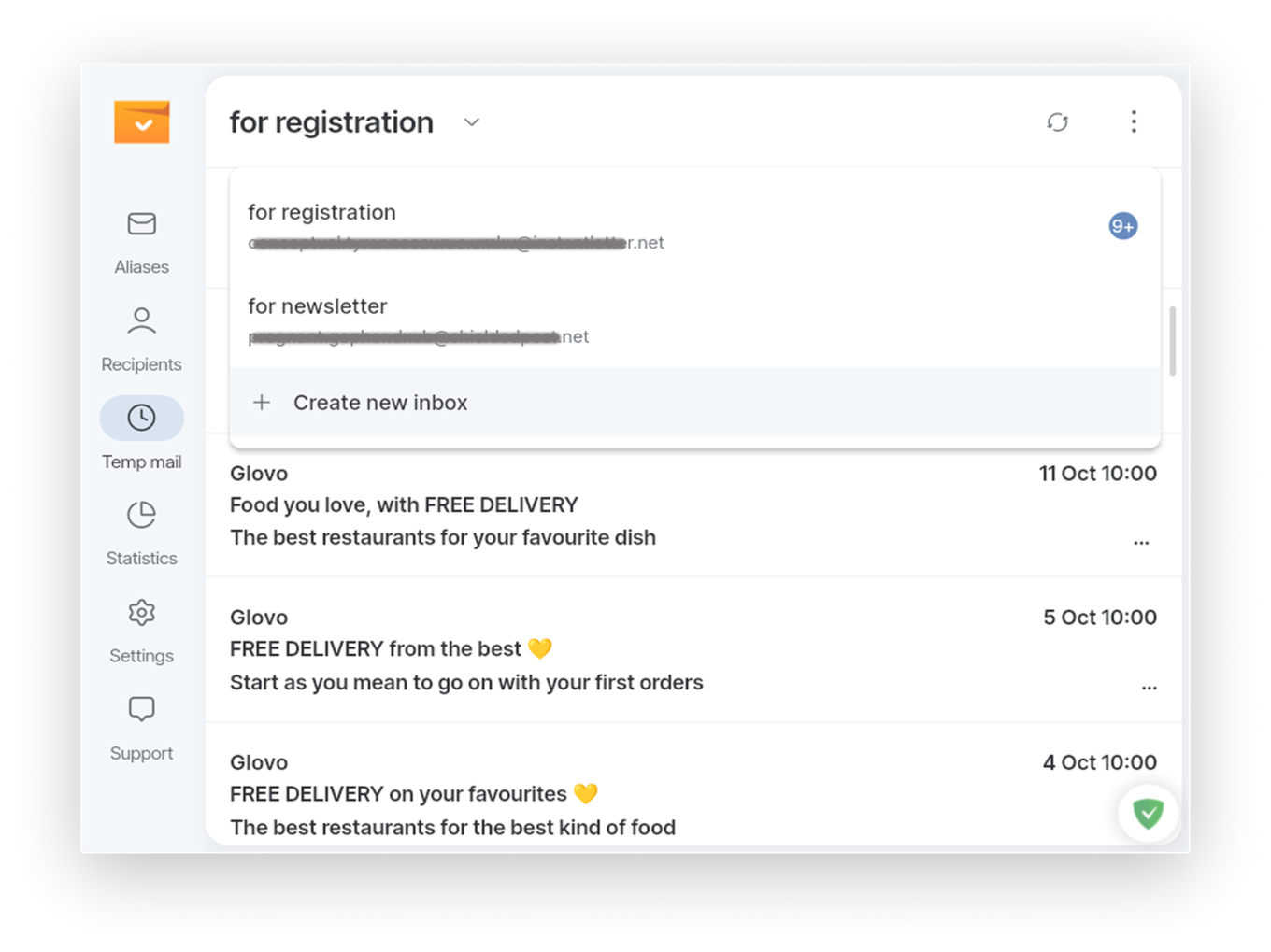Click the vertical scrollbar thumb

[1172, 341]
